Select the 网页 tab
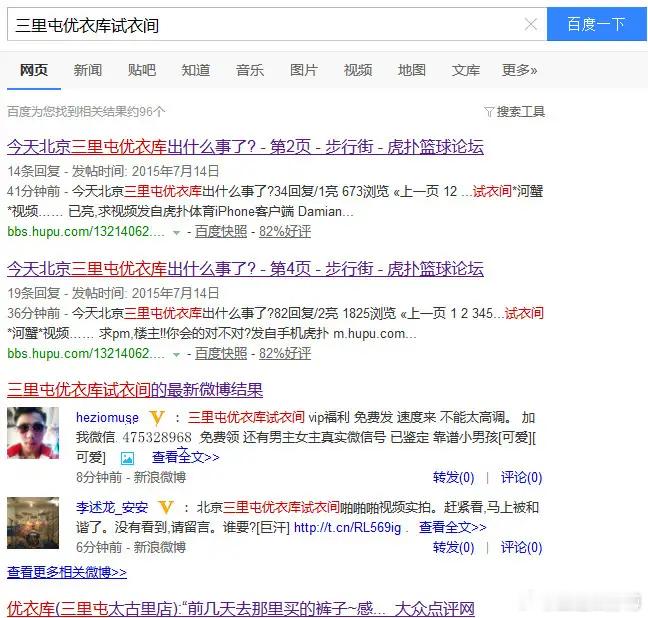Viewport: 648px width, 618px height. (x=34, y=70)
